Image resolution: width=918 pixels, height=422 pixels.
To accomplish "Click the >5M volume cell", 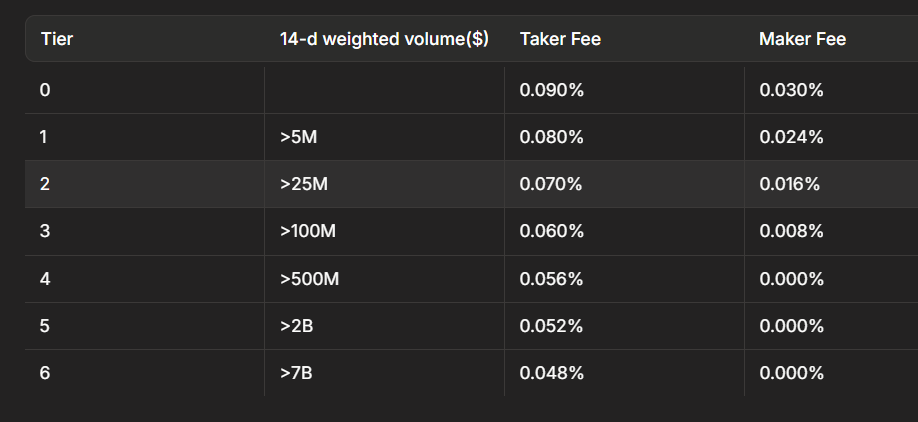I will pos(299,137).
